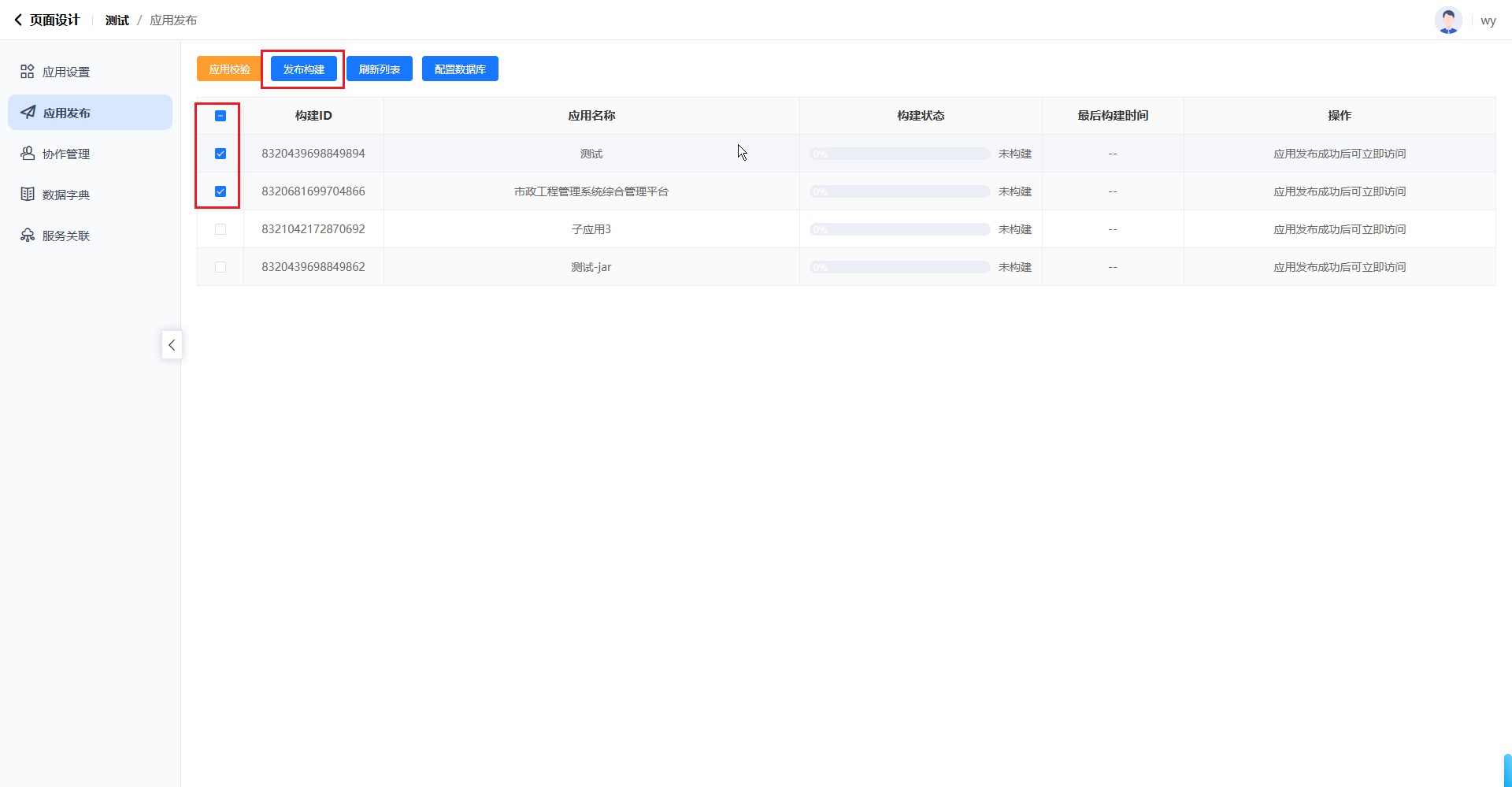1512x787 pixels.
Task: Click the 测试 breadcrumb link
Action: click(117, 20)
